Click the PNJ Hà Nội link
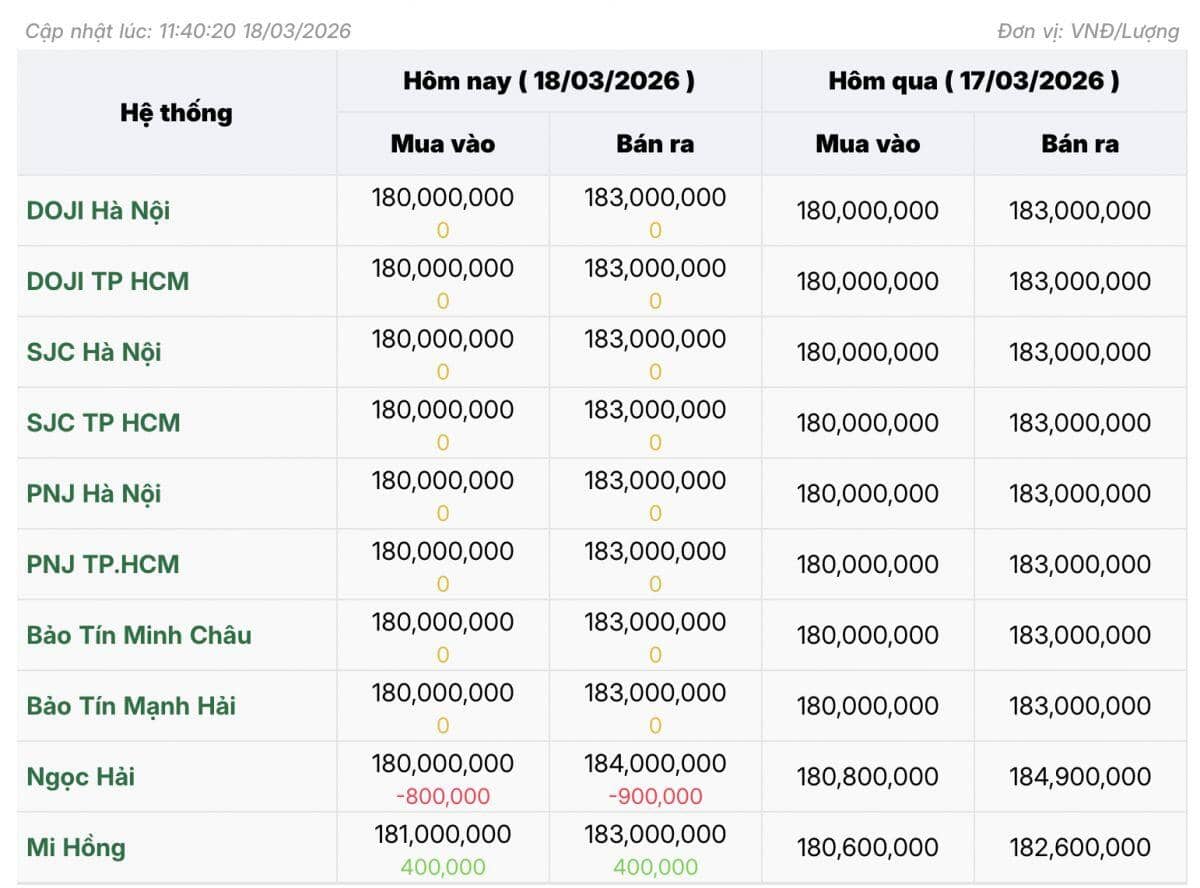This screenshot has width=1200, height=888. pos(94,494)
